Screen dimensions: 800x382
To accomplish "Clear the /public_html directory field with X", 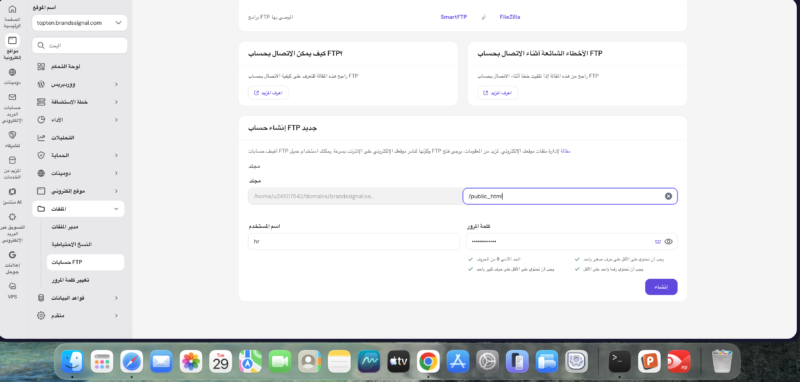I will click(x=668, y=196).
